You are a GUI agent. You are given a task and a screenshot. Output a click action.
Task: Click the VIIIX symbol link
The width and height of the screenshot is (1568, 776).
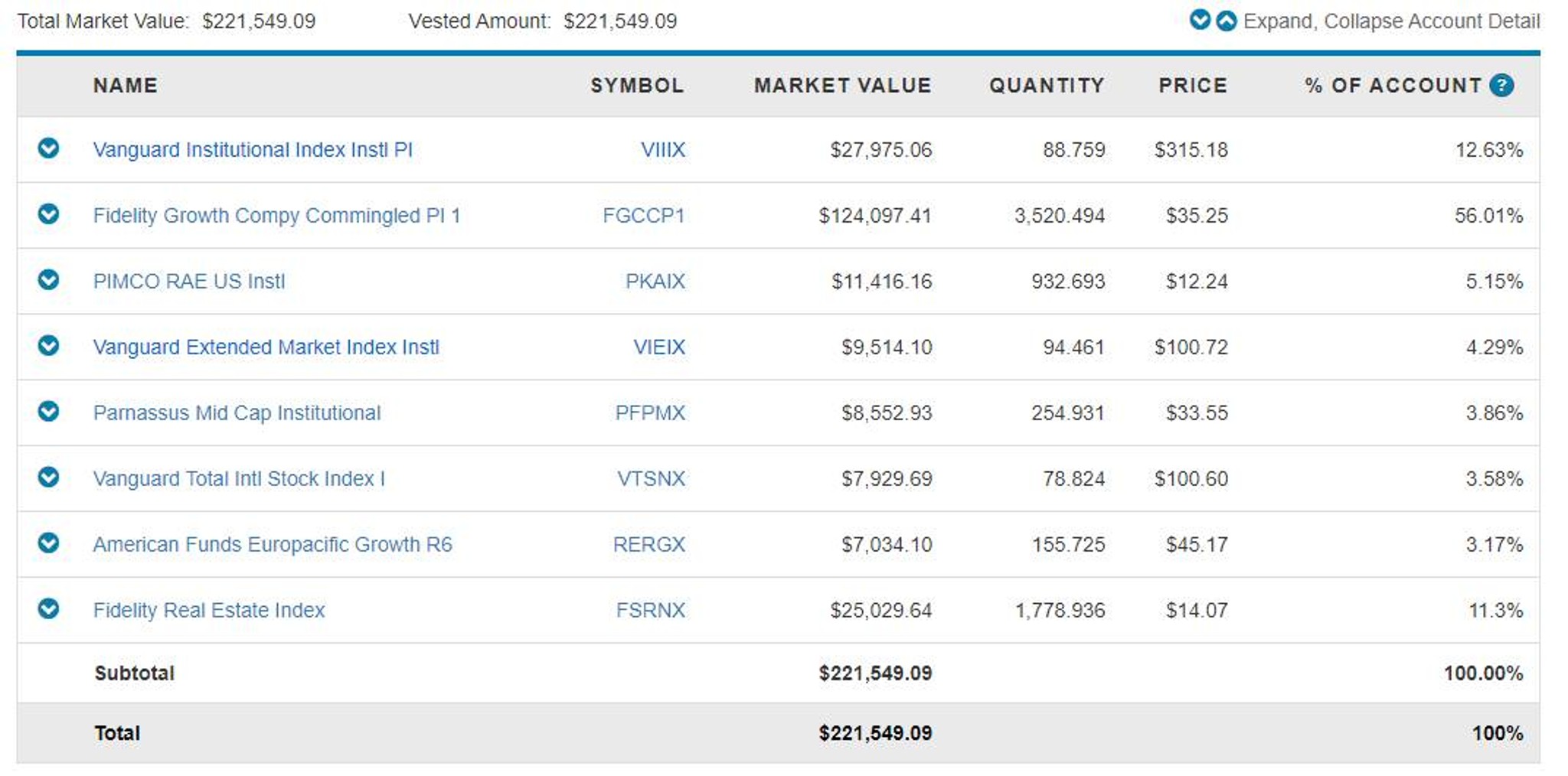point(663,149)
